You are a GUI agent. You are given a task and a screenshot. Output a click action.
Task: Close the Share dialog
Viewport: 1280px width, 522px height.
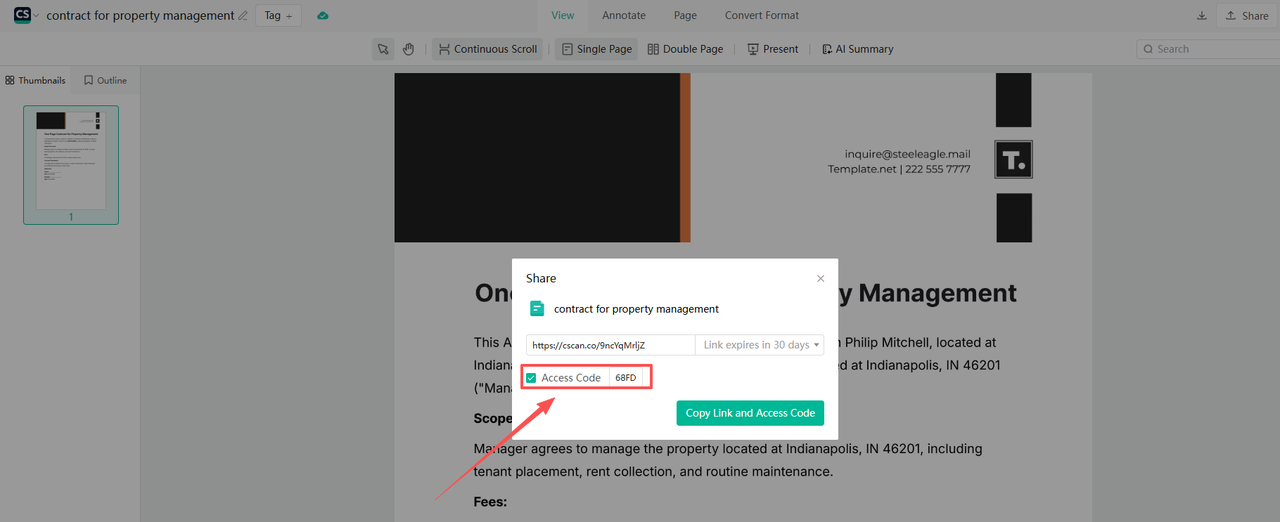point(821,279)
